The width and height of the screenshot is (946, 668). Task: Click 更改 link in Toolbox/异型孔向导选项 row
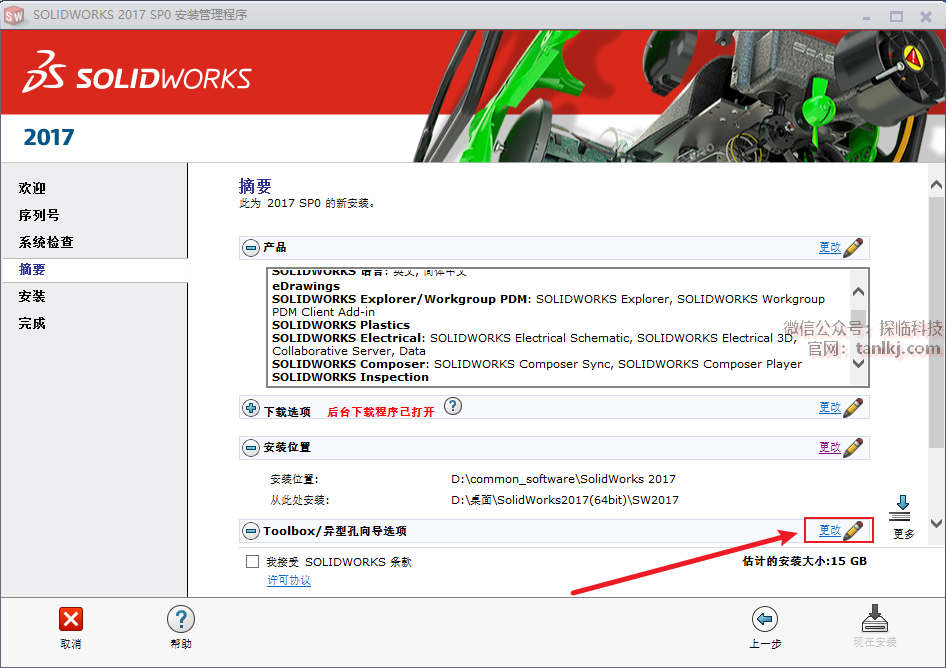pyautogui.click(x=829, y=530)
